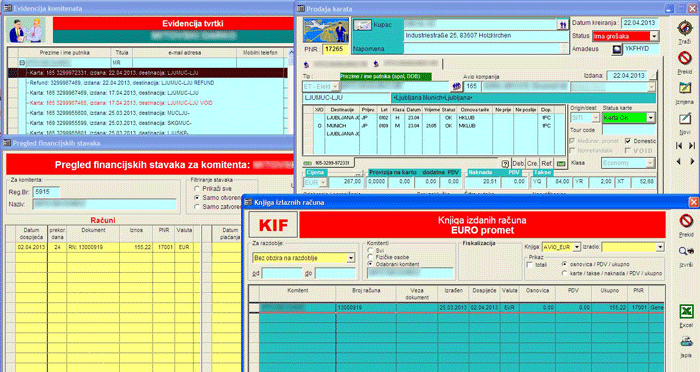
Task: Click the Pregled financijskih stavaka window title icon
Action: (x=7, y=143)
